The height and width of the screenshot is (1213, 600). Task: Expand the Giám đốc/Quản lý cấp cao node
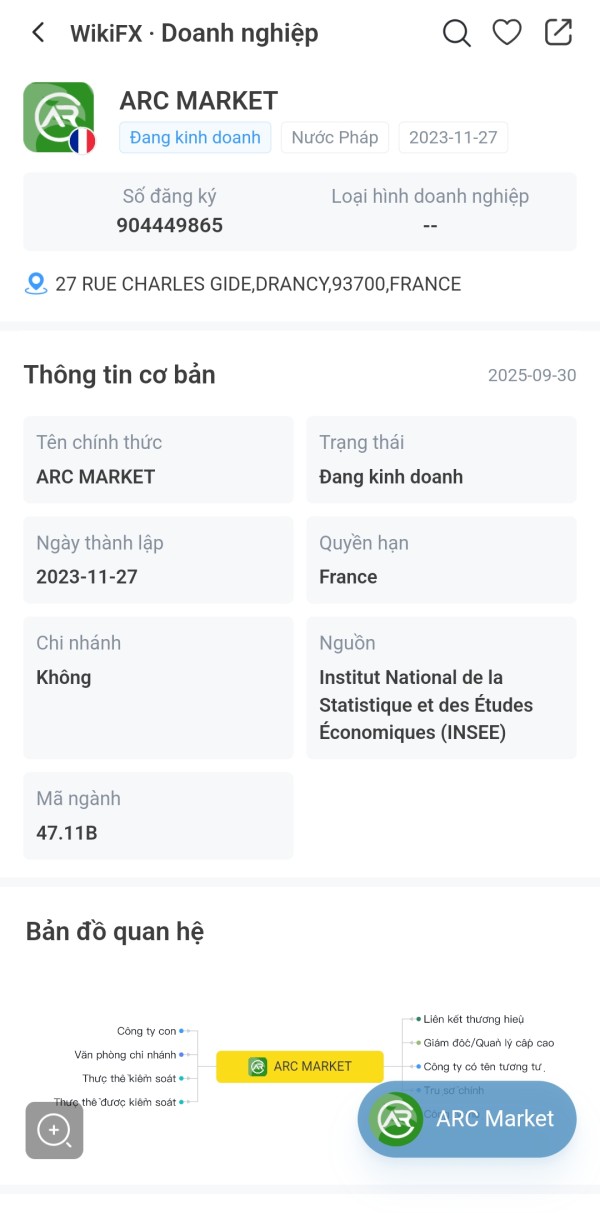point(488,1043)
